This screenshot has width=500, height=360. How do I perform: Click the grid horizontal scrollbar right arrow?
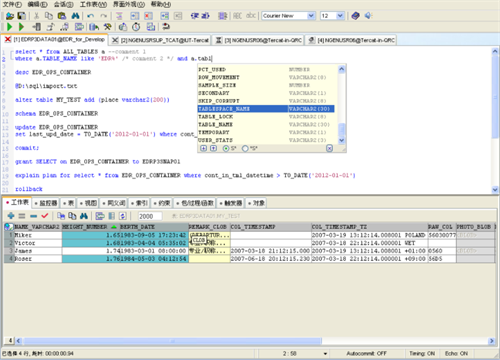tap(492, 341)
